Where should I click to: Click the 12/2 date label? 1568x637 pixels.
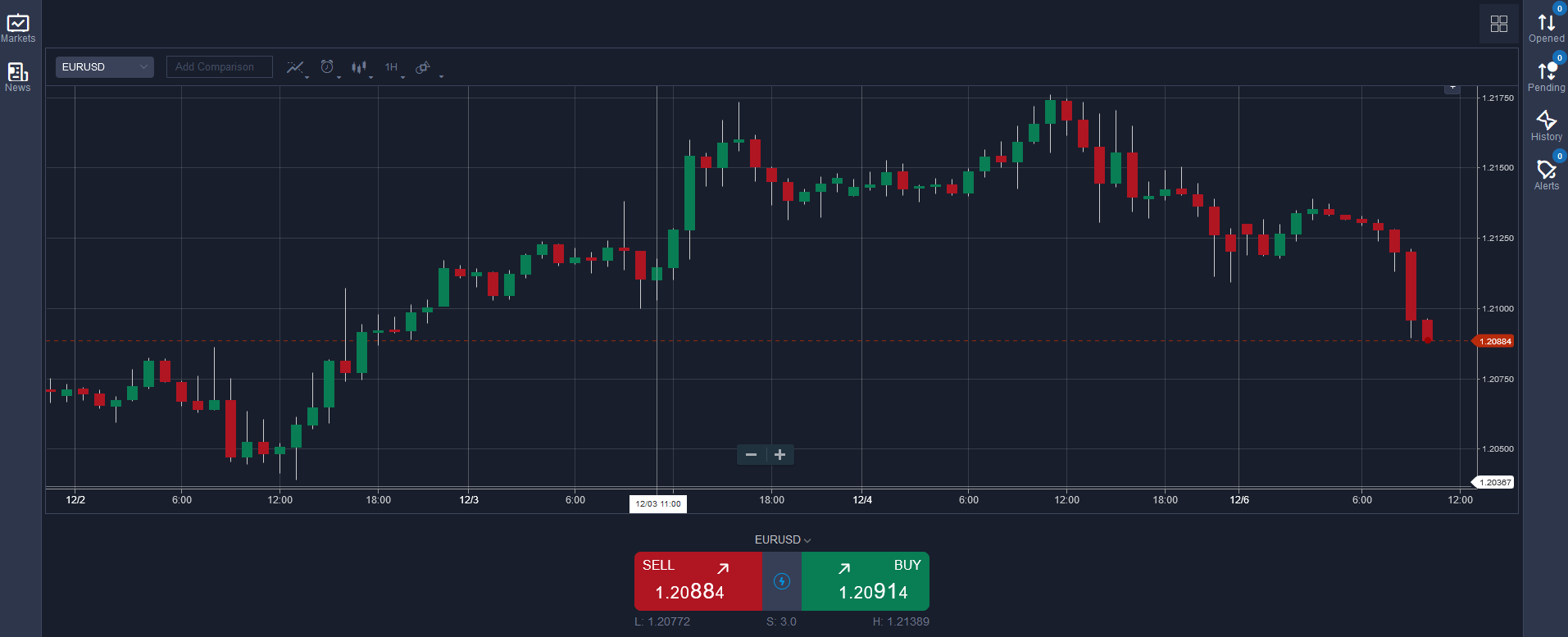click(x=75, y=499)
